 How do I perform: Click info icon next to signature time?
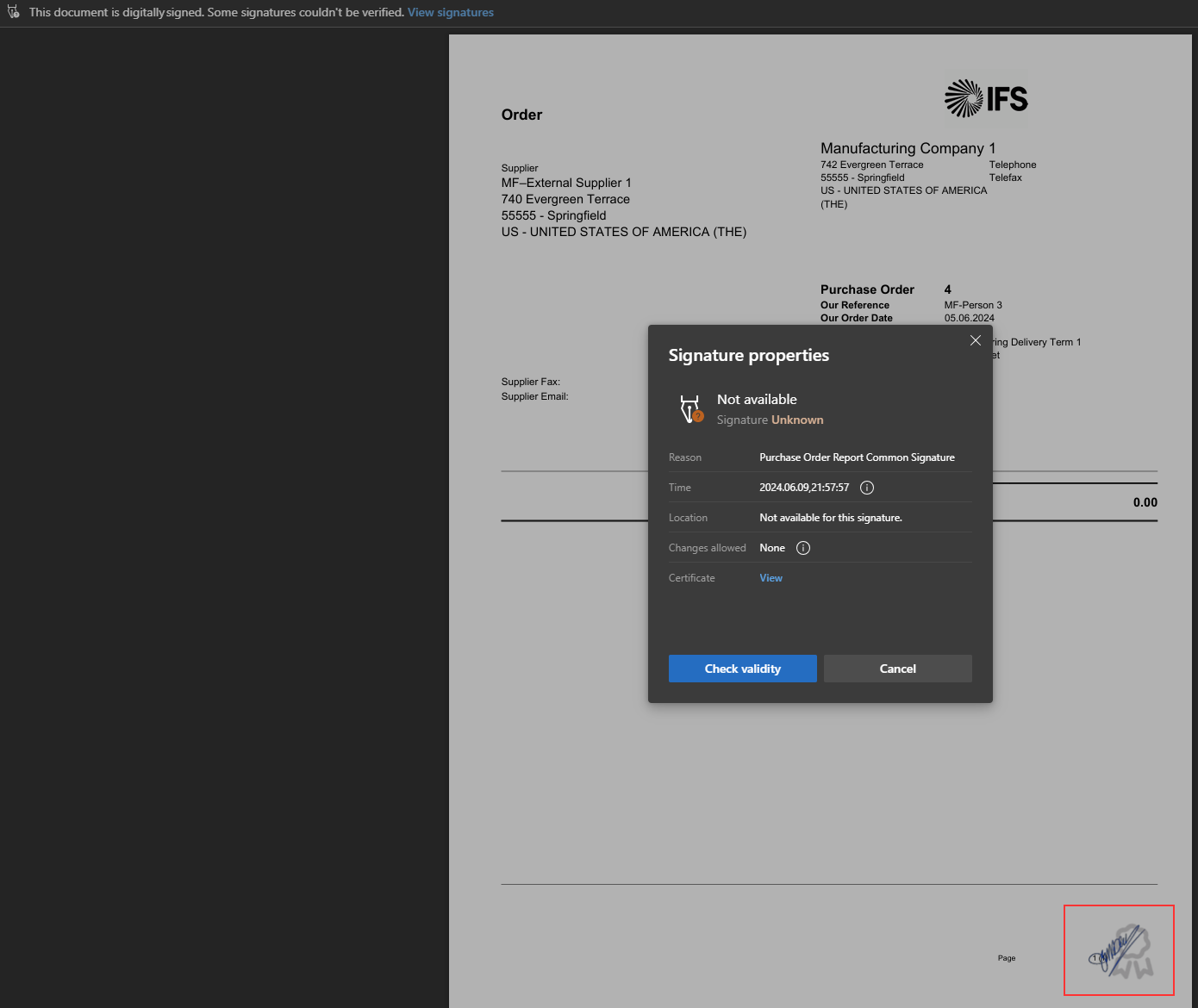(867, 488)
